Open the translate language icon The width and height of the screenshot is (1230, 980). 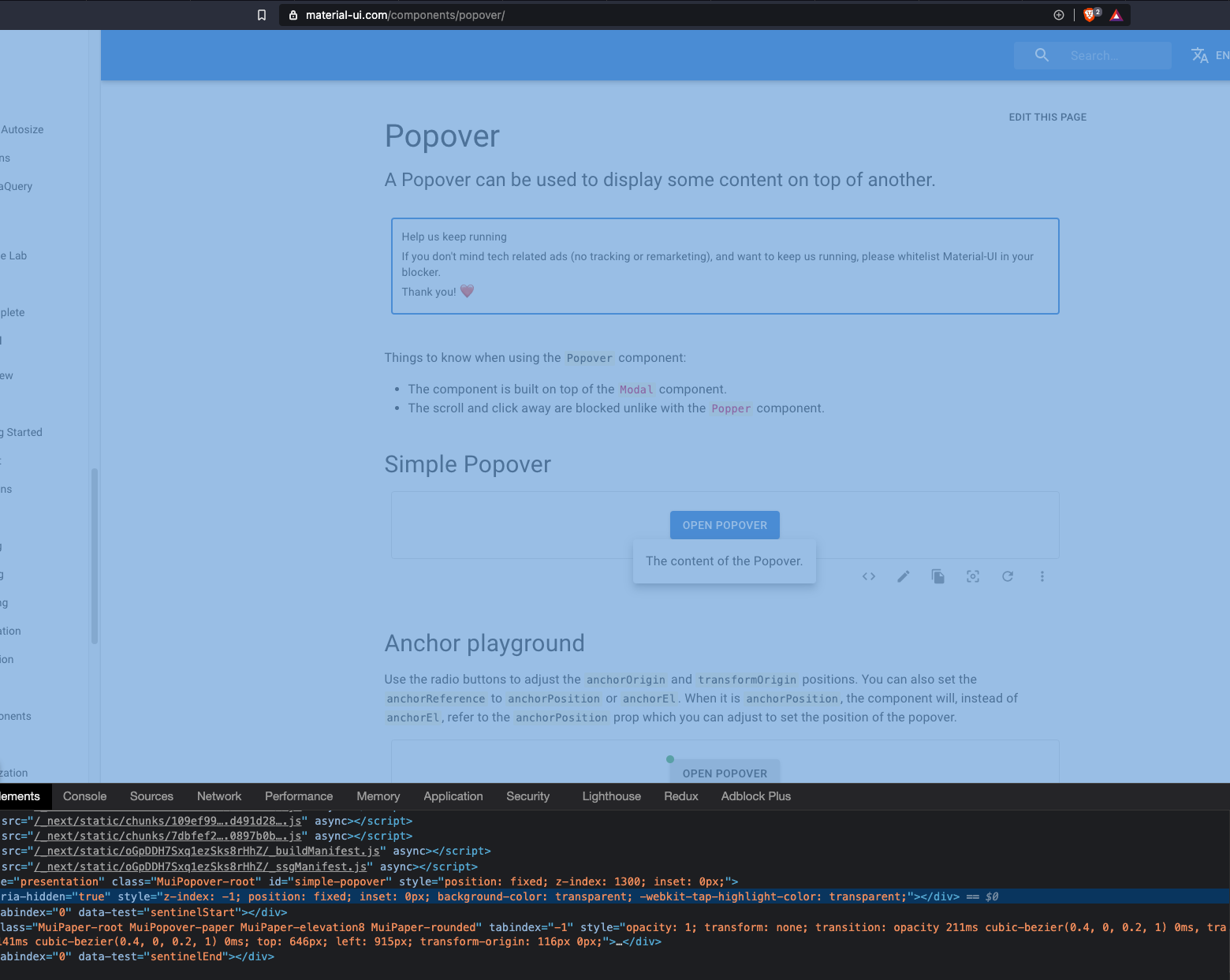coord(1199,54)
